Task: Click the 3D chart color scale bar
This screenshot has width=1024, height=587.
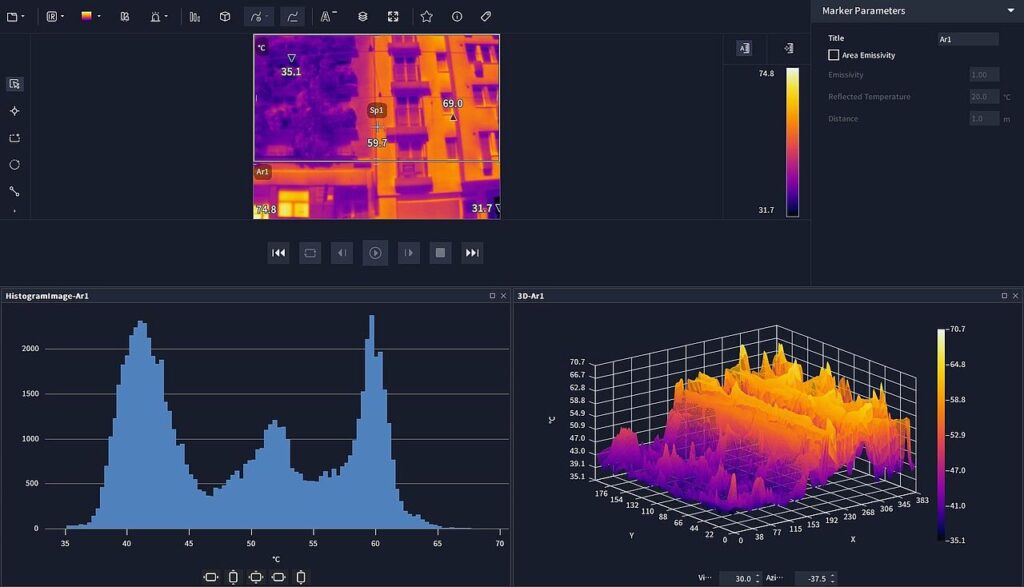Action: [941, 435]
